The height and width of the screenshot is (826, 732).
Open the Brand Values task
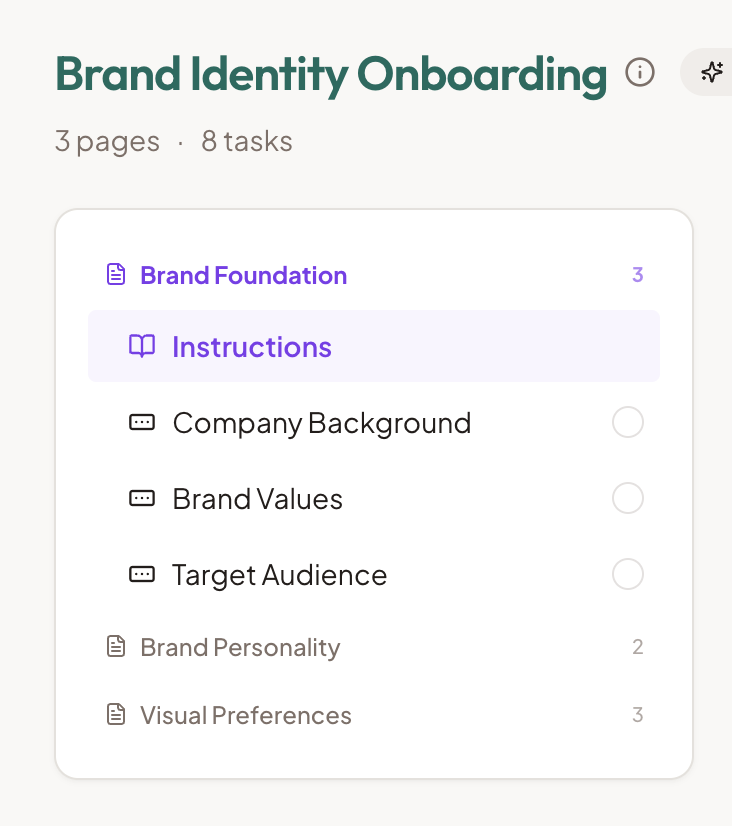pyautogui.click(x=258, y=499)
